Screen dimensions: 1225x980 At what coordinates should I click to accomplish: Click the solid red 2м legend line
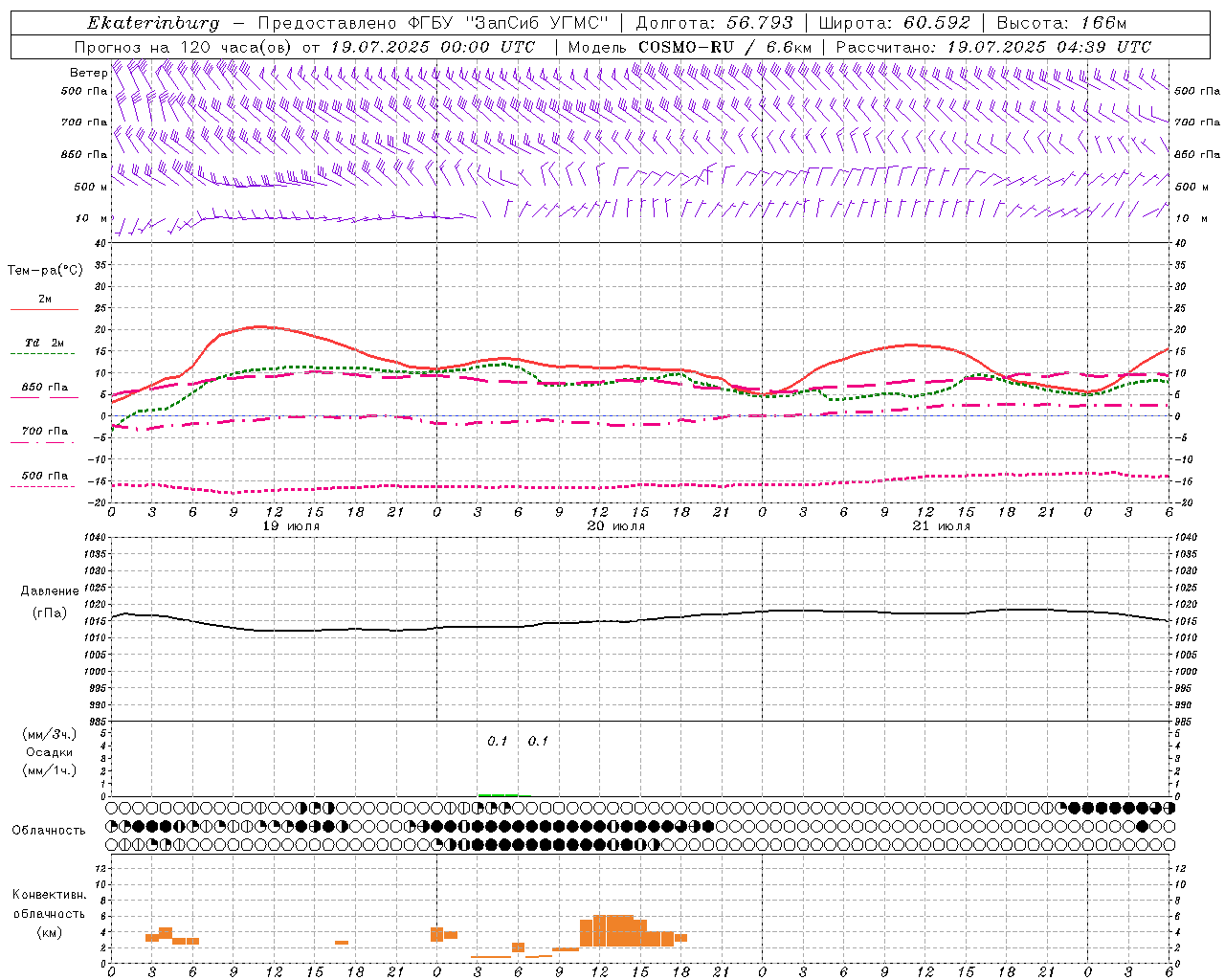pyautogui.click(x=44, y=309)
